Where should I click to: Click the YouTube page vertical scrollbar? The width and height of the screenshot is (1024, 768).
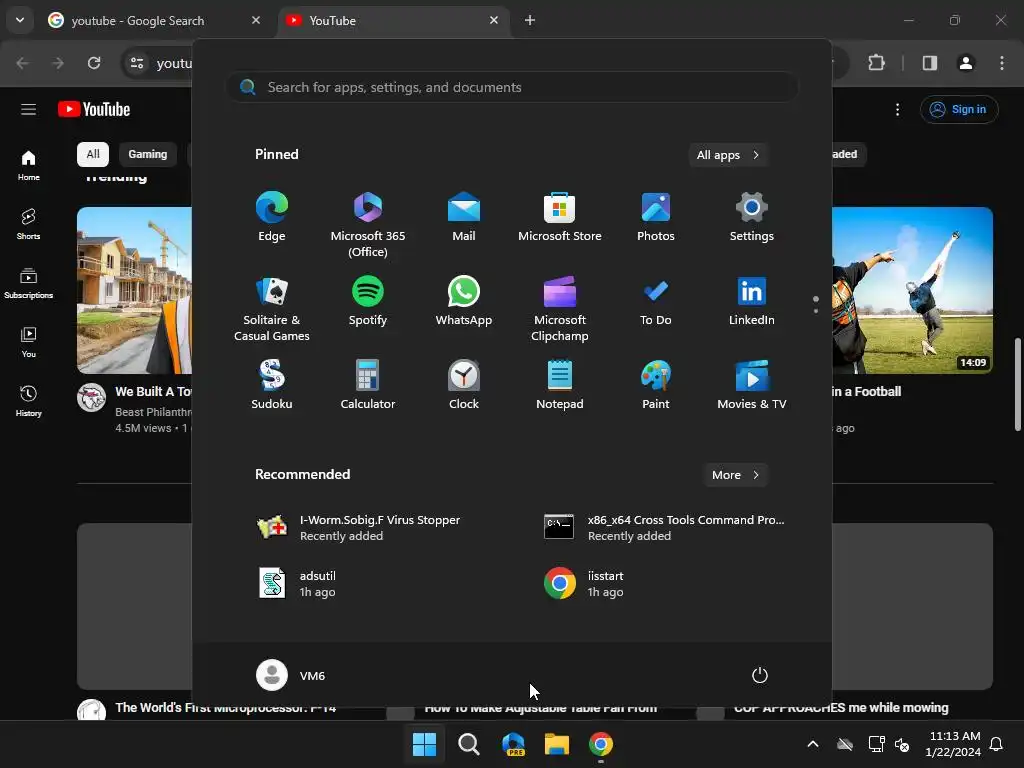1017,385
